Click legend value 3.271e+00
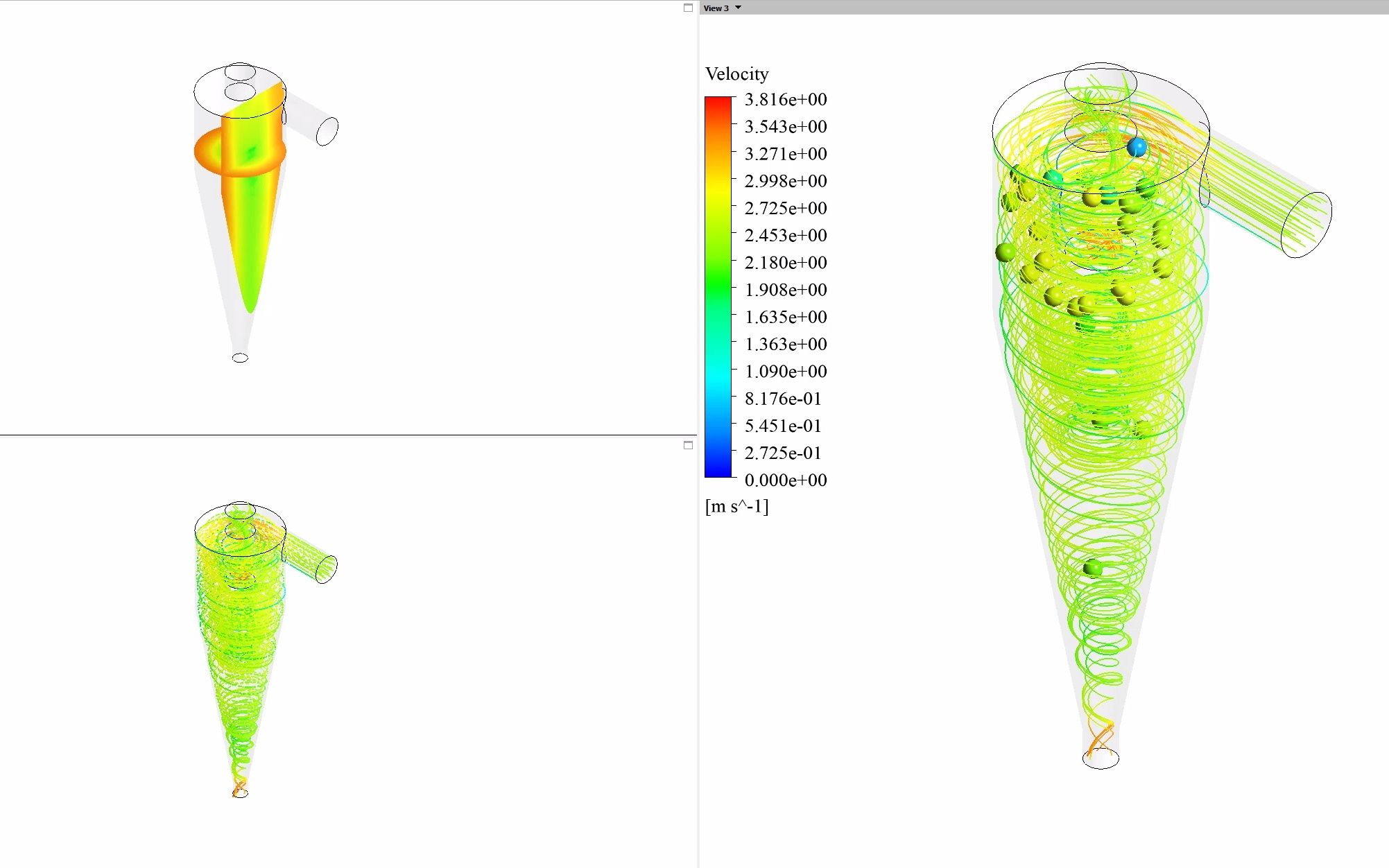 (786, 153)
